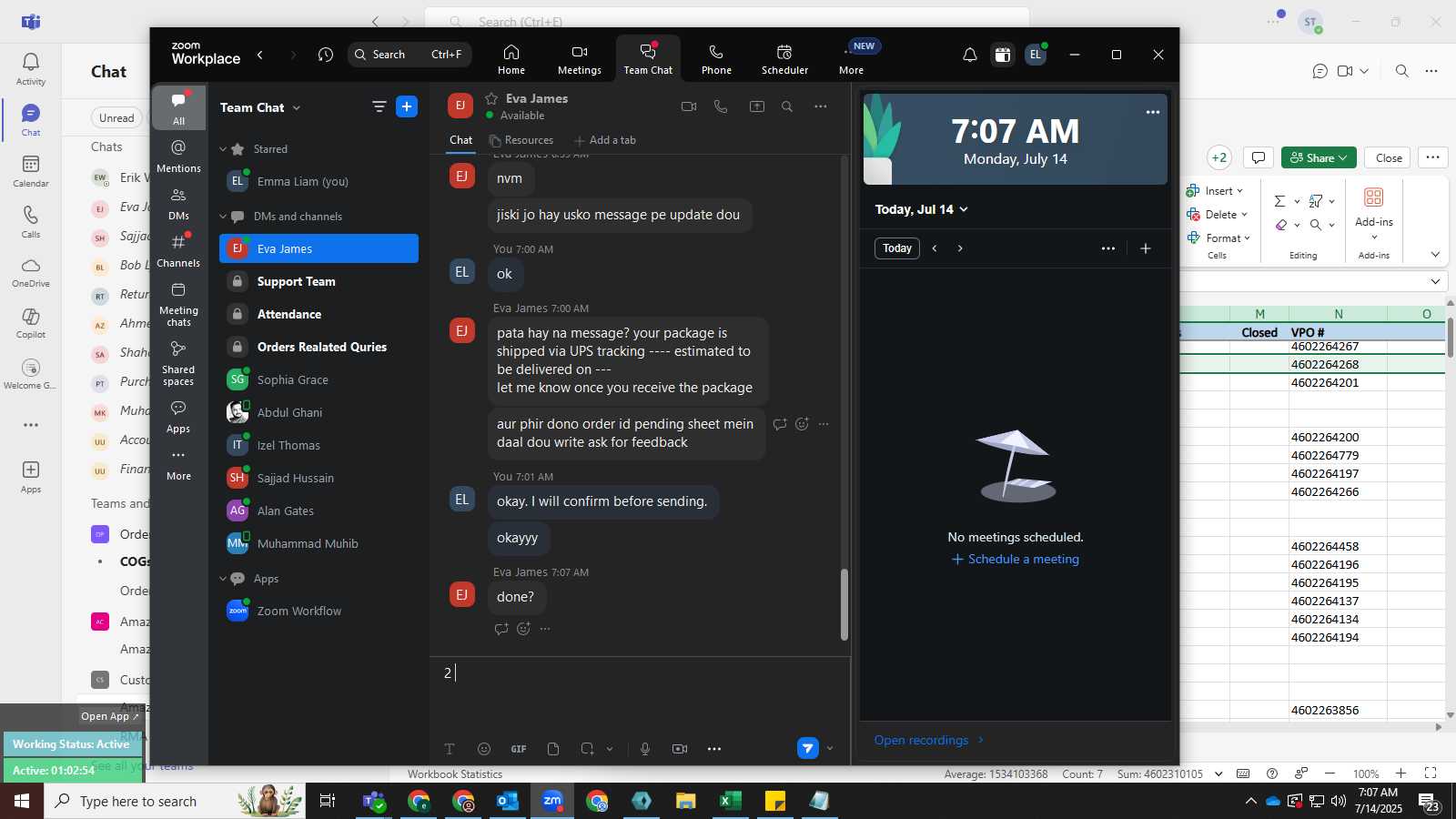Open Shared spaces in Zoom sidebar
This screenshot has width=1456, height=819.
click(178, 363)
